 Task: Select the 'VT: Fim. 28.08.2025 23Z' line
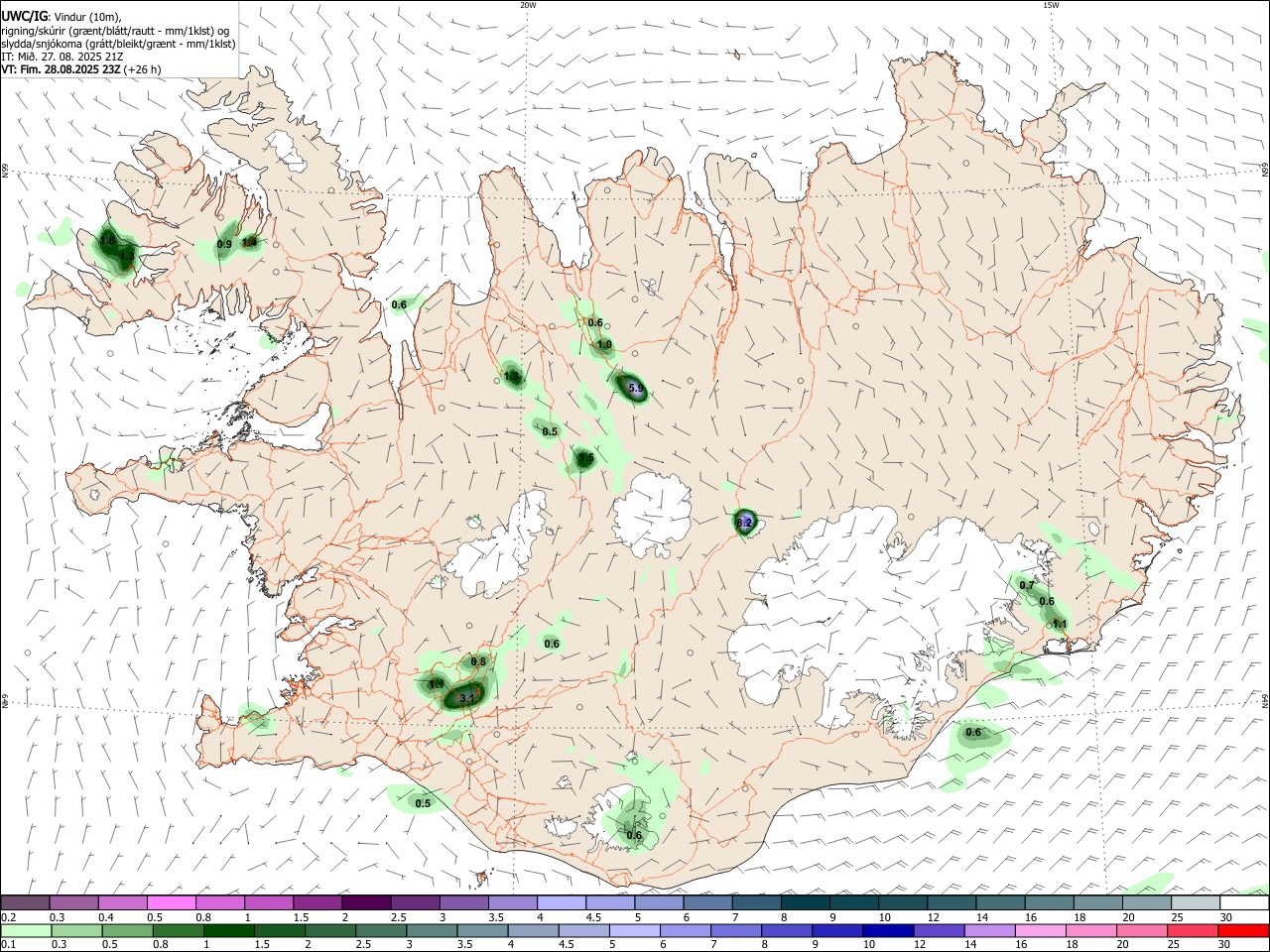(x=62, y=69)
